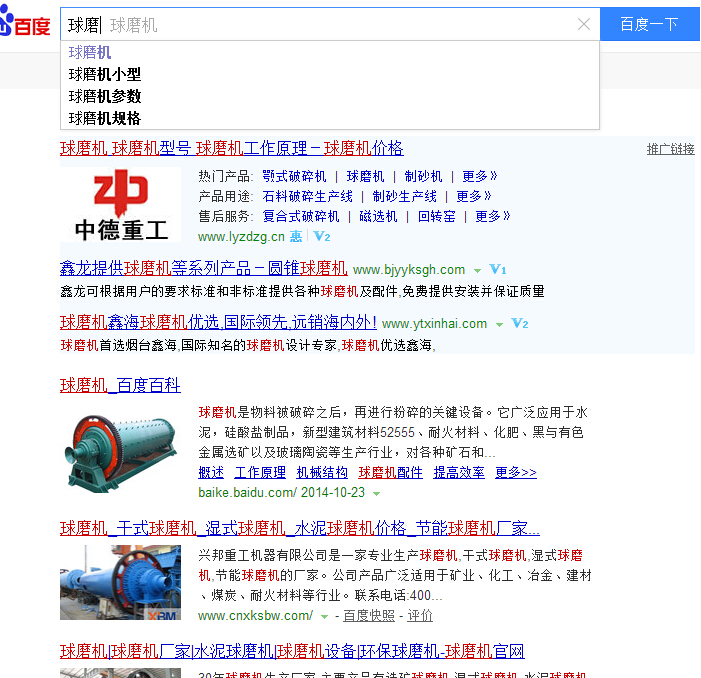Click the V2 badge next to www.lyzdzg.cn
This screenshot has height=678, width=701.
(x=322, y=237)
